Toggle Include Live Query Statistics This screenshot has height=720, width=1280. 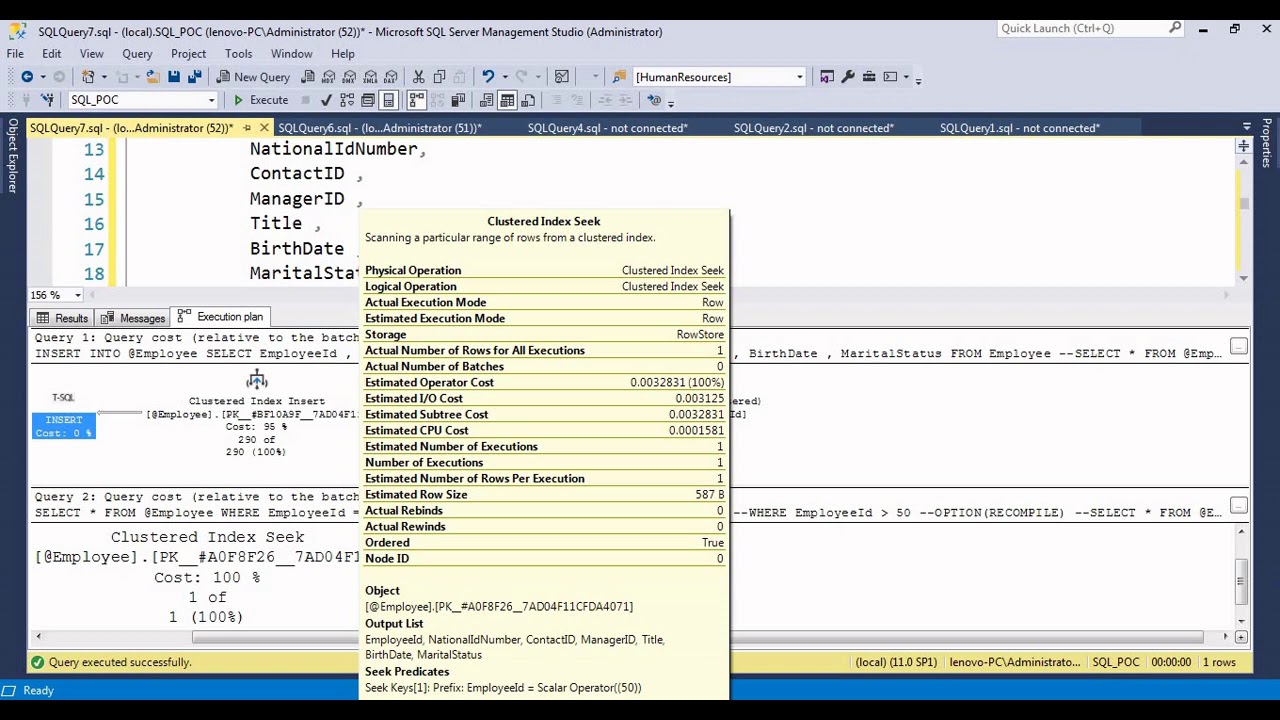click(x=437, y=100)
